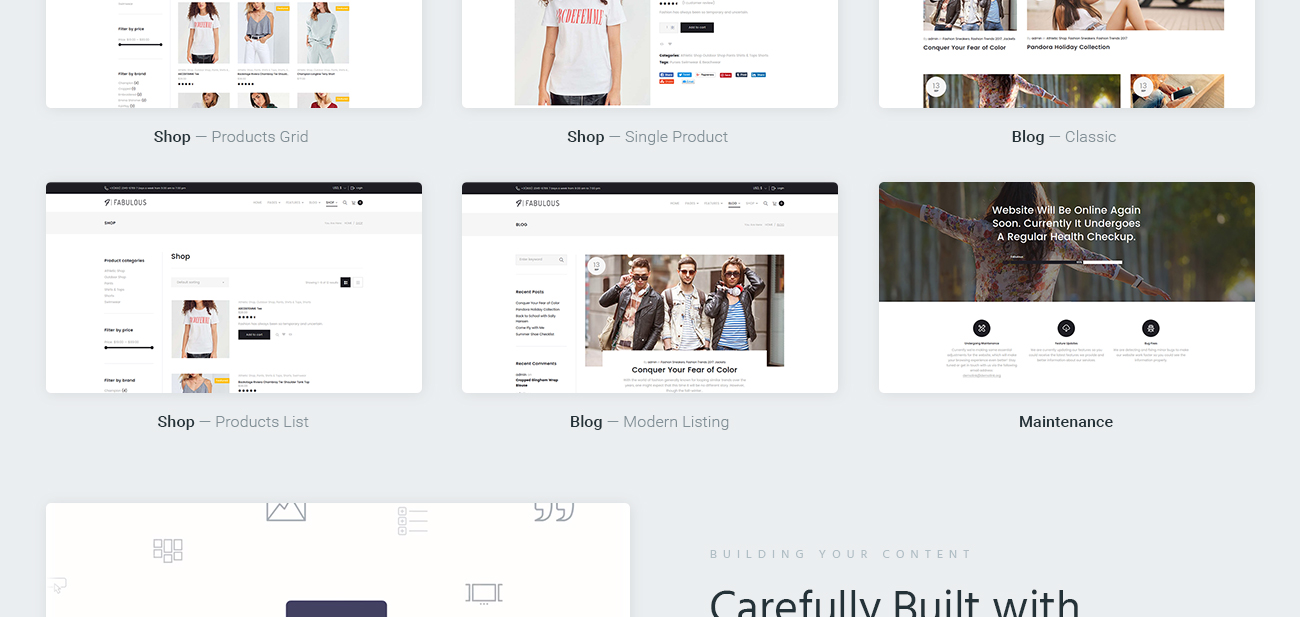Open the Shop Products Grid demo thumbnail

coord(234,54)
